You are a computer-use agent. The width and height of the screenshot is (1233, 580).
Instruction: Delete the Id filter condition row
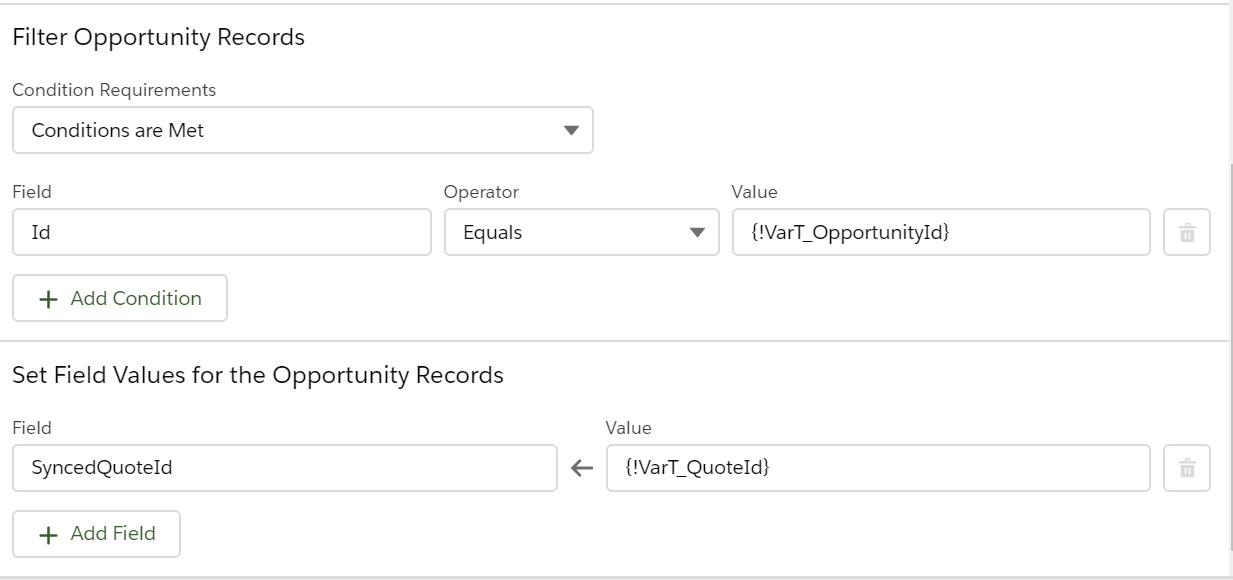(1187, 233)
